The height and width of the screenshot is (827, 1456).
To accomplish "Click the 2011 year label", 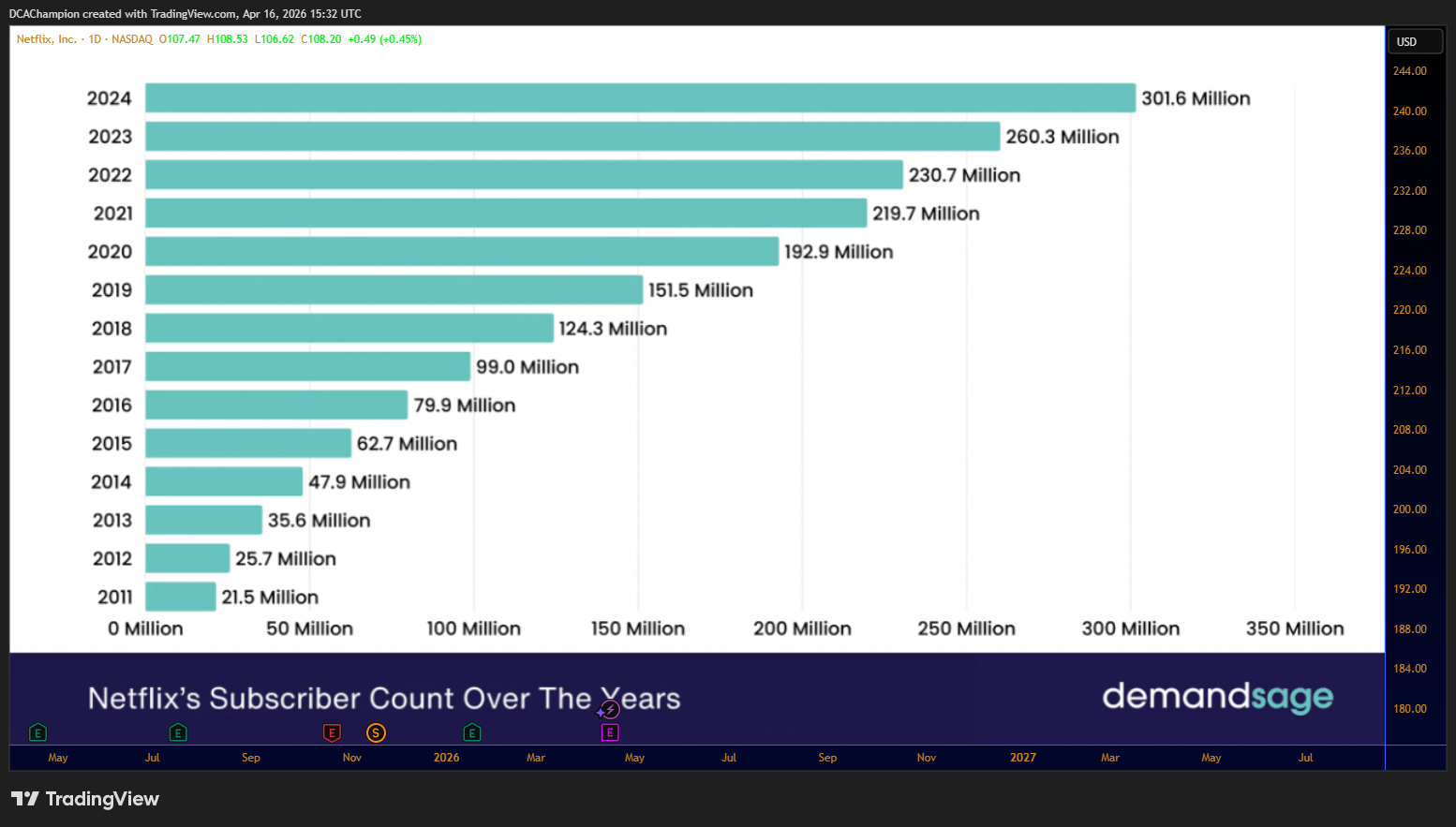I will pyautogui.click(x=115, y=598).
